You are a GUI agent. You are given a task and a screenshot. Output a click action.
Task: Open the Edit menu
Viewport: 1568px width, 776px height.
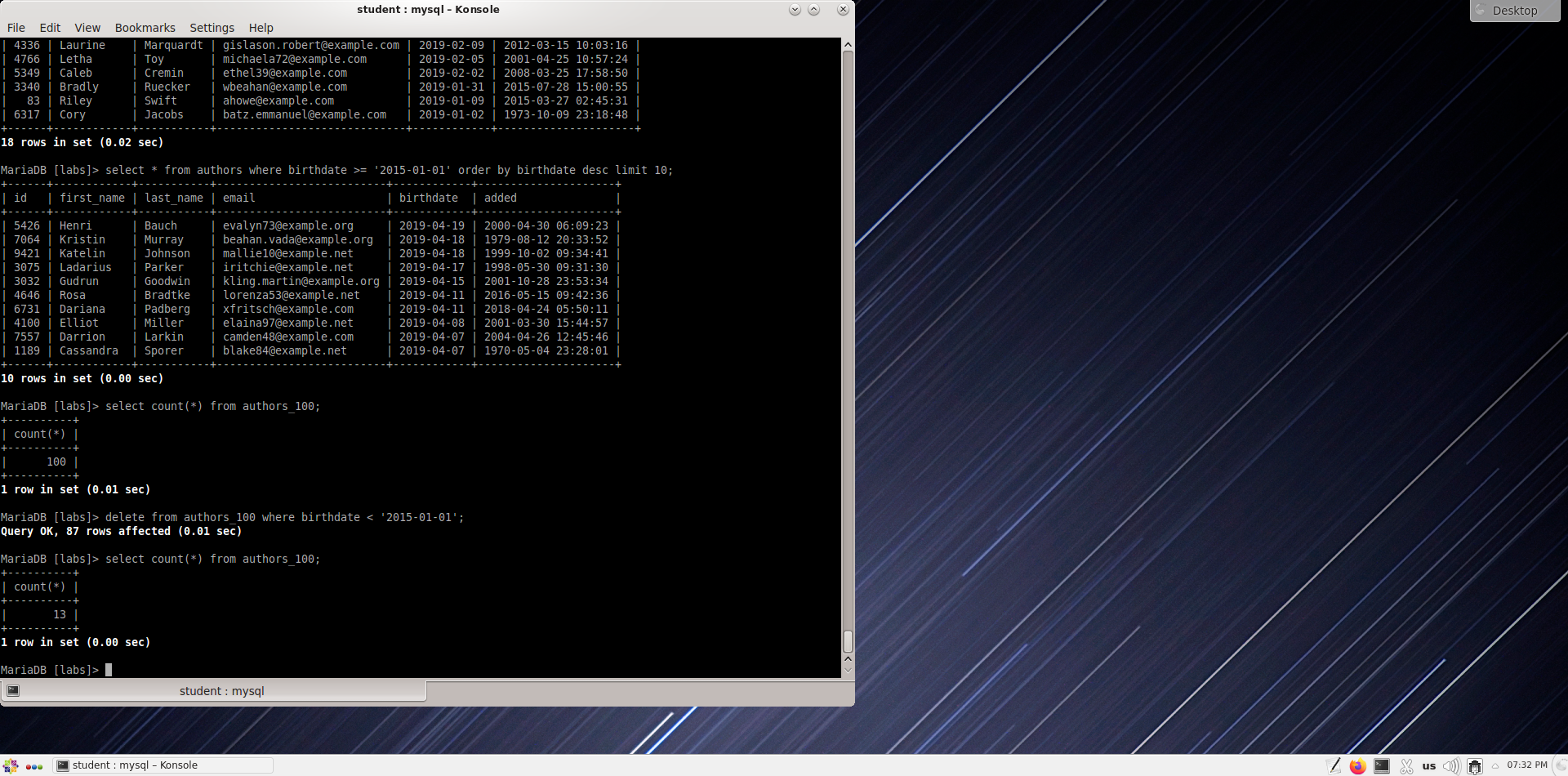pyautogui.click(x=50, y=28)
